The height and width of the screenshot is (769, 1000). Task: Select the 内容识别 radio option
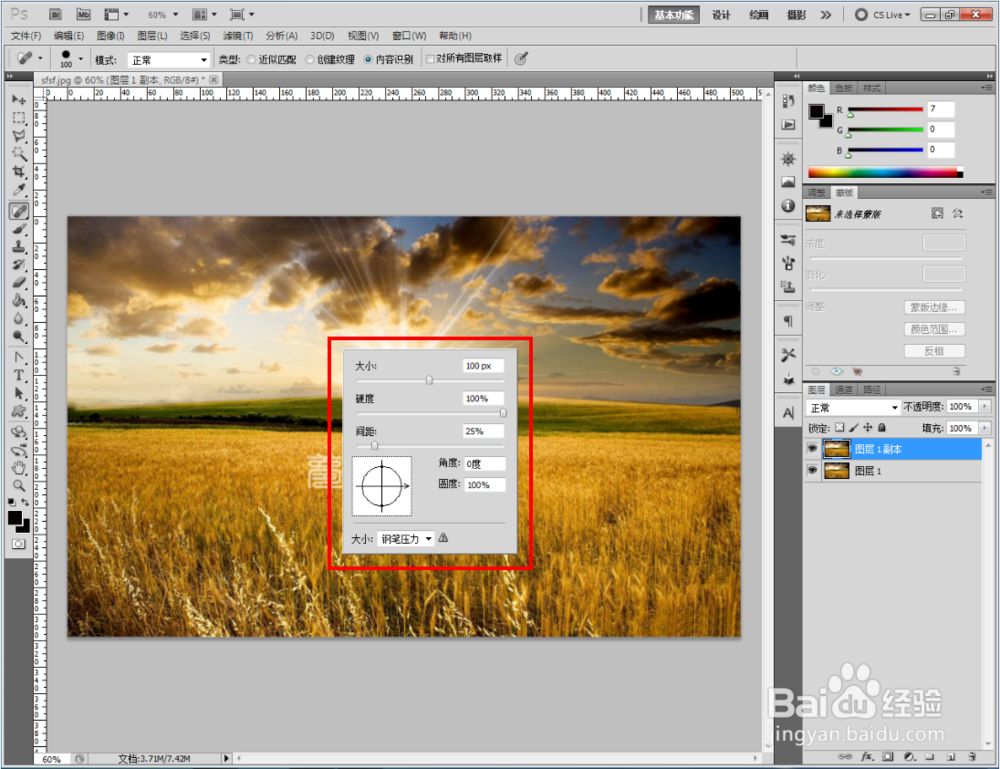(x=368, y=59)
